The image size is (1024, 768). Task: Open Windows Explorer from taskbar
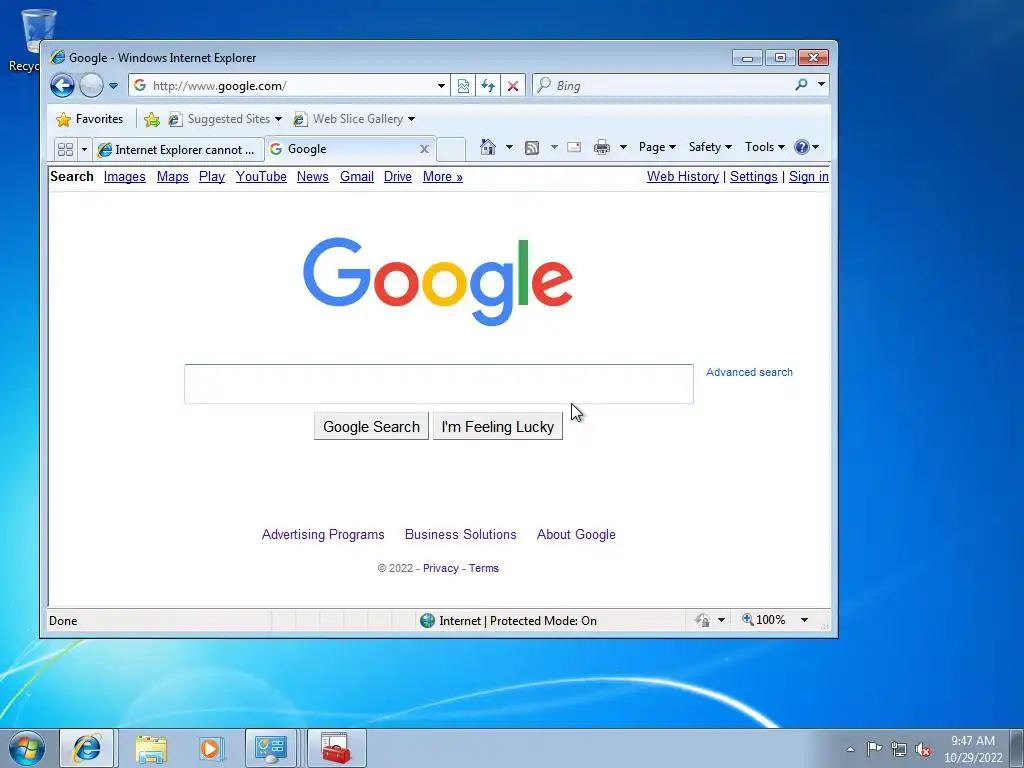[x=151, y=748]
